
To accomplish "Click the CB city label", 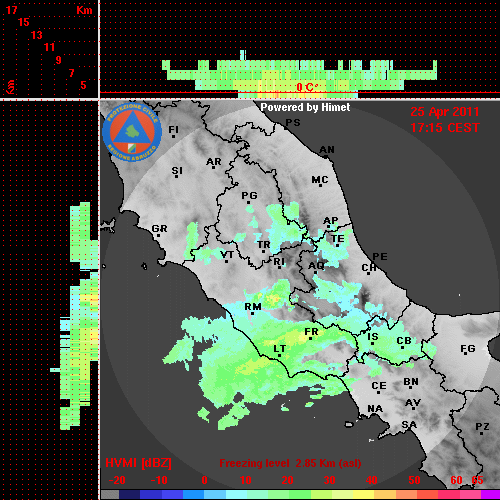I will [404, 342].
